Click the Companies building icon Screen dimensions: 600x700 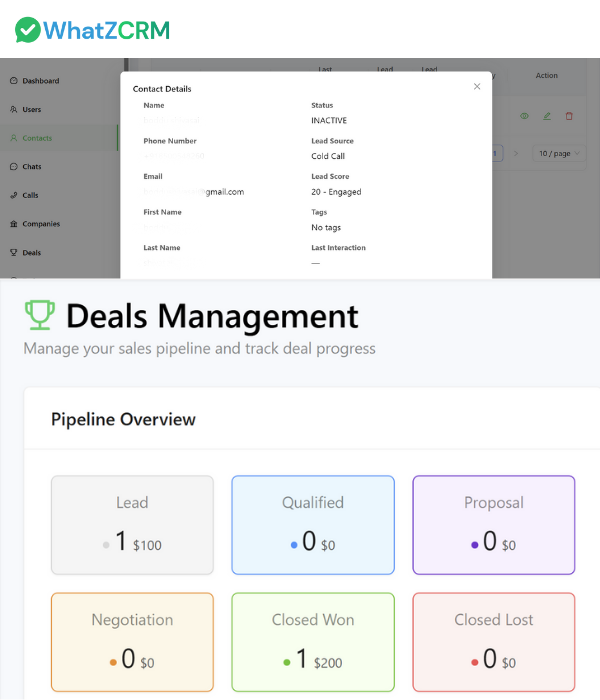tap(13, 224)
